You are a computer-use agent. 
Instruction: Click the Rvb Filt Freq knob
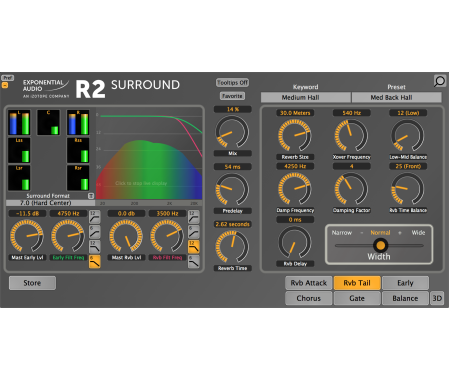pos(167,236)
